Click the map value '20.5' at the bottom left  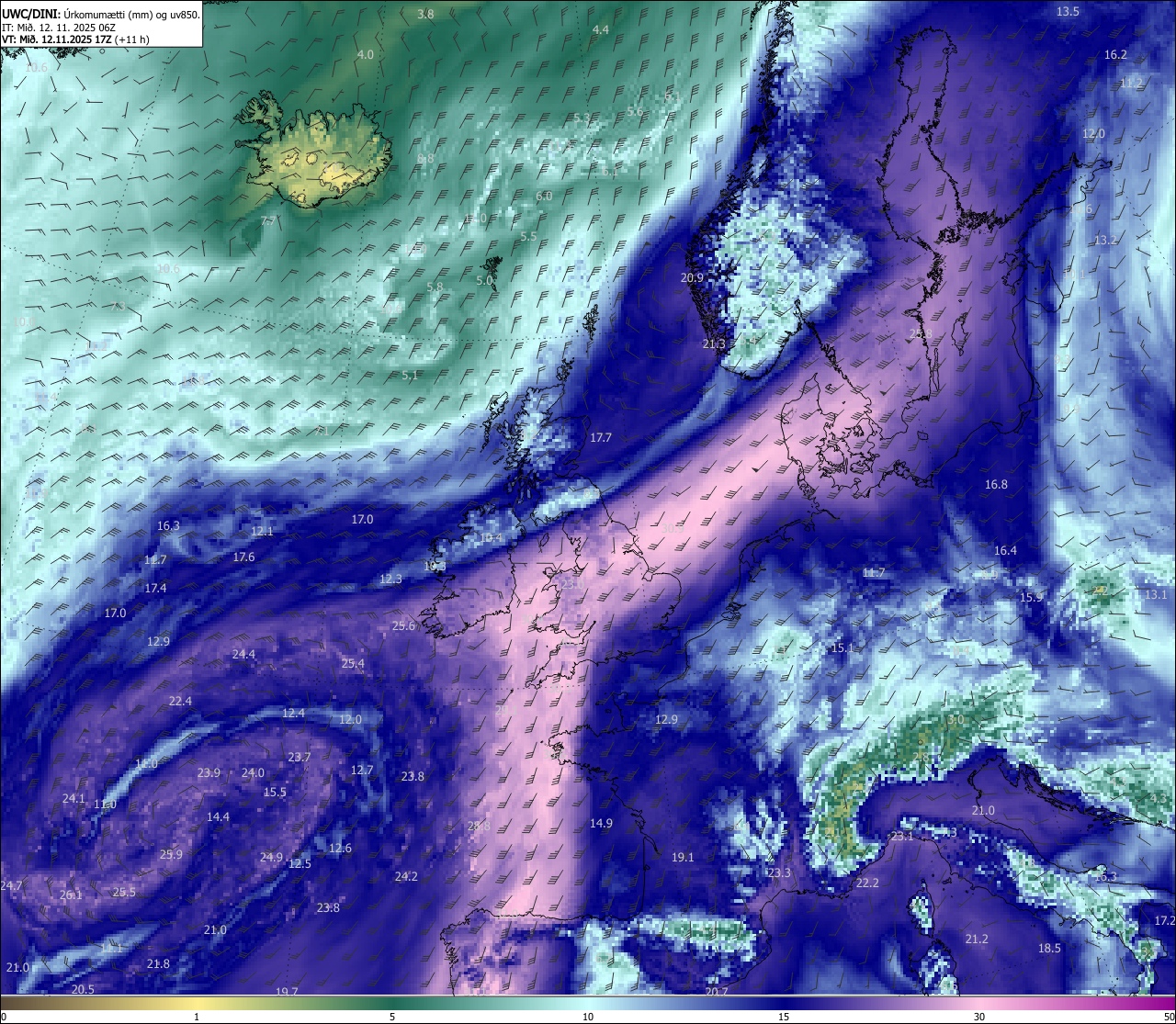pos(83,989)
